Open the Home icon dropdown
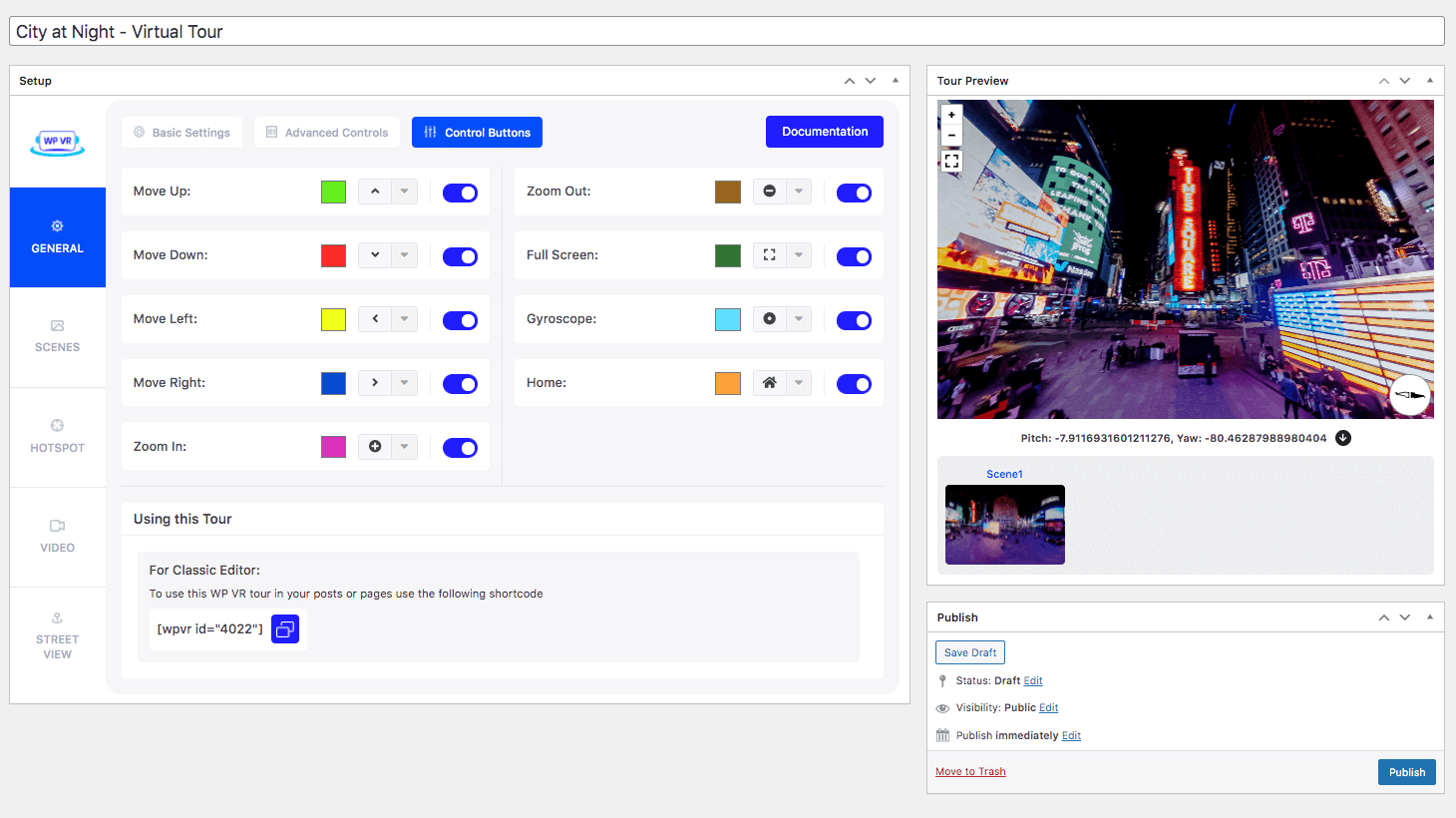The width and height of the screenshot is (1456, 818). pos(798,383)
